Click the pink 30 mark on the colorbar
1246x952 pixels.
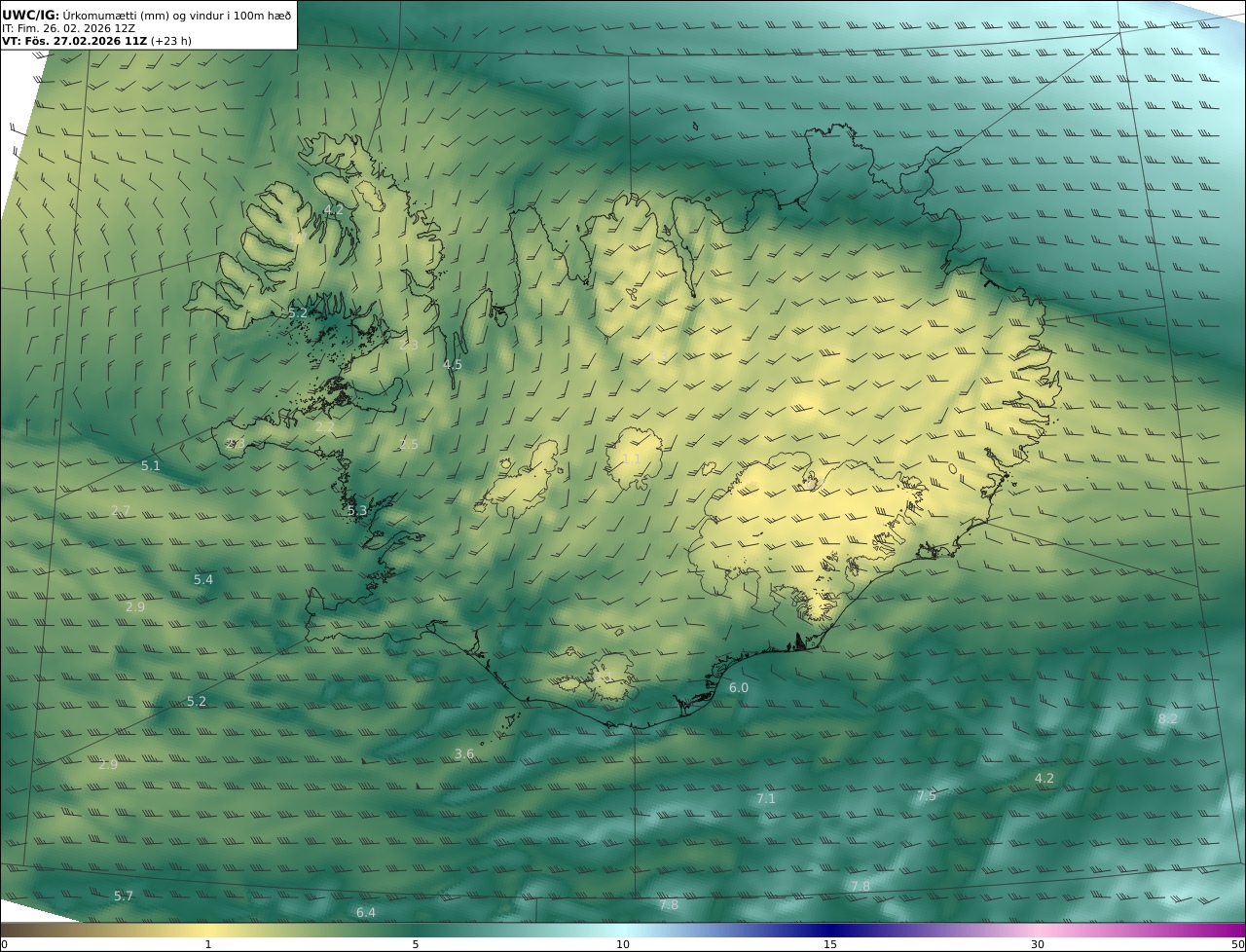[1038, 944]
